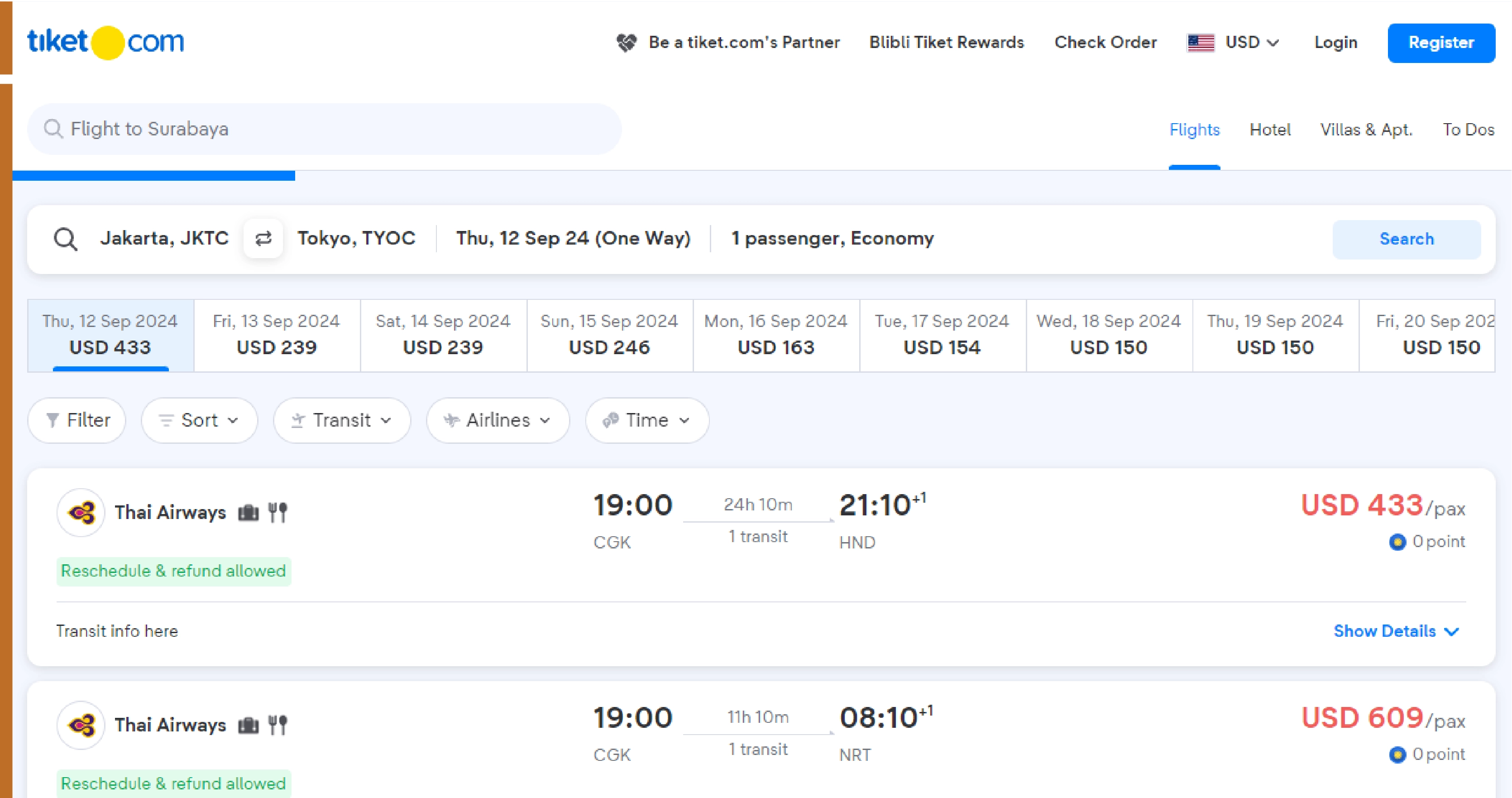1512x798 pixels.
Task: Click the heart icon next to Be a tiket.com's Partner
Action: pyautogui.click(x=626, y=42)
